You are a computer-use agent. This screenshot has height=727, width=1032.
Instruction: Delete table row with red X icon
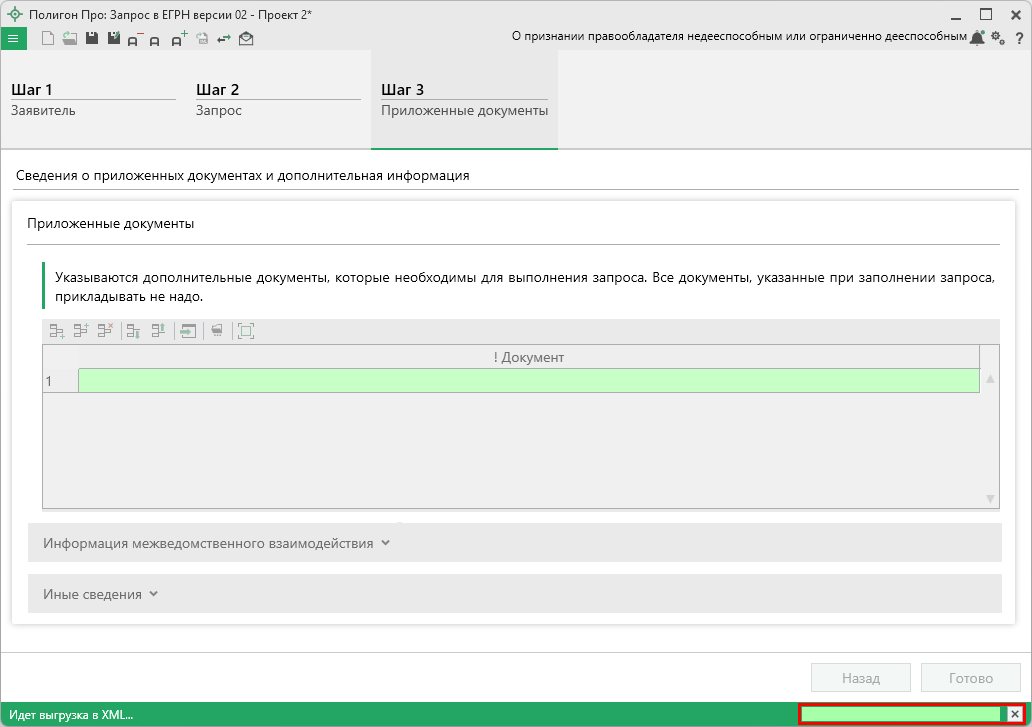point(105,331)
